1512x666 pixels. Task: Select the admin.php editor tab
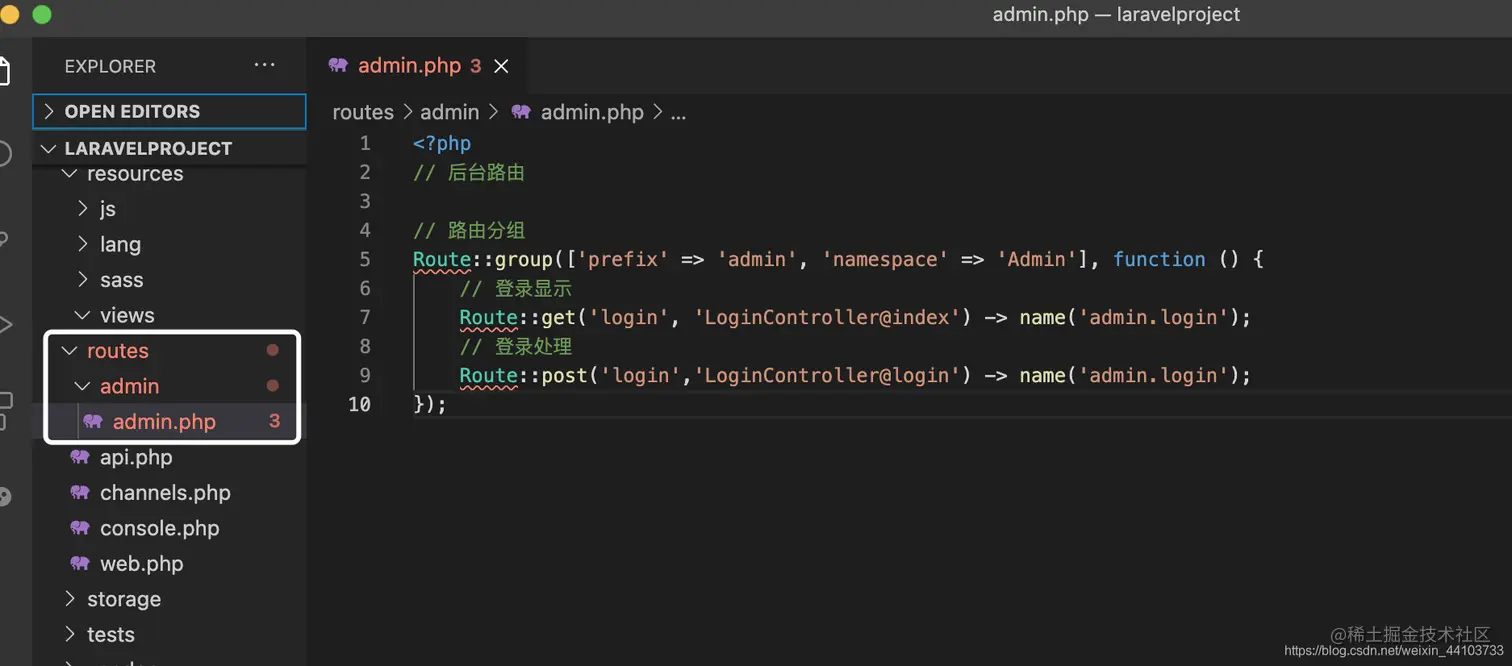(x=418, y=66)
